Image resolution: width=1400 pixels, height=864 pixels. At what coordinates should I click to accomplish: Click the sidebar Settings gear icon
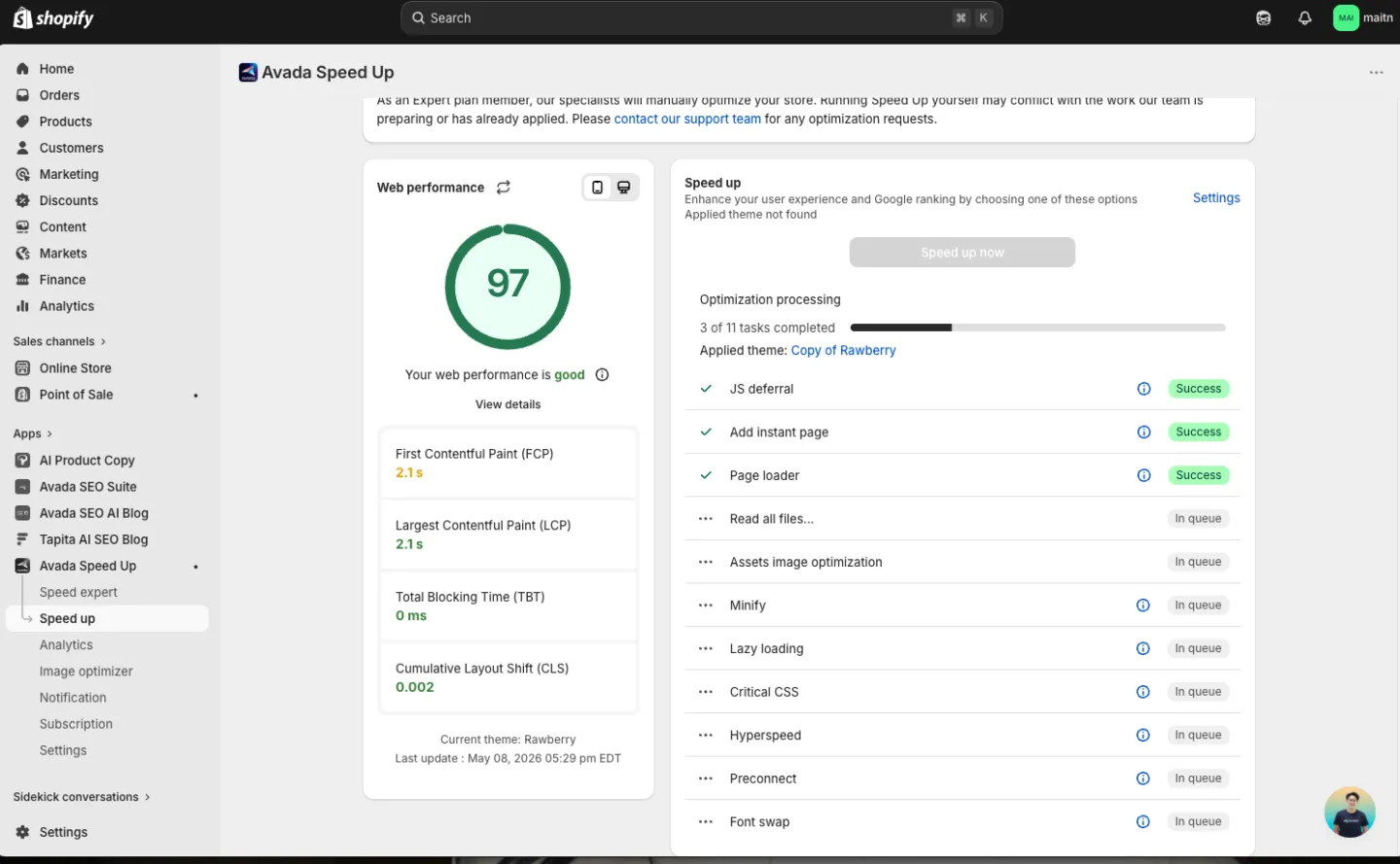22,832
